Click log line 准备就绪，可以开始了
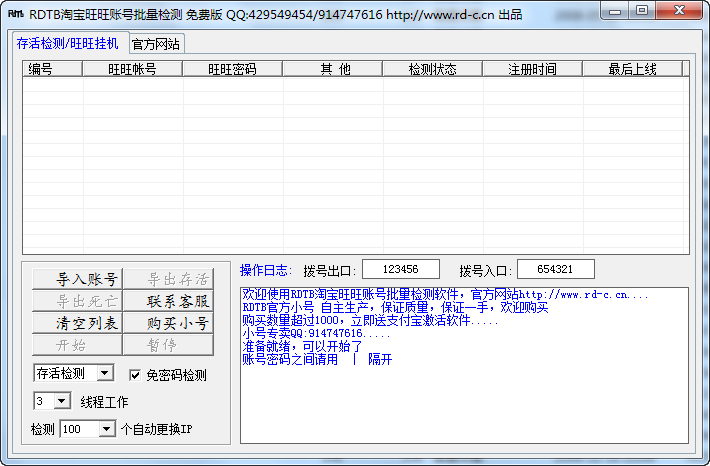 (302, 346)
